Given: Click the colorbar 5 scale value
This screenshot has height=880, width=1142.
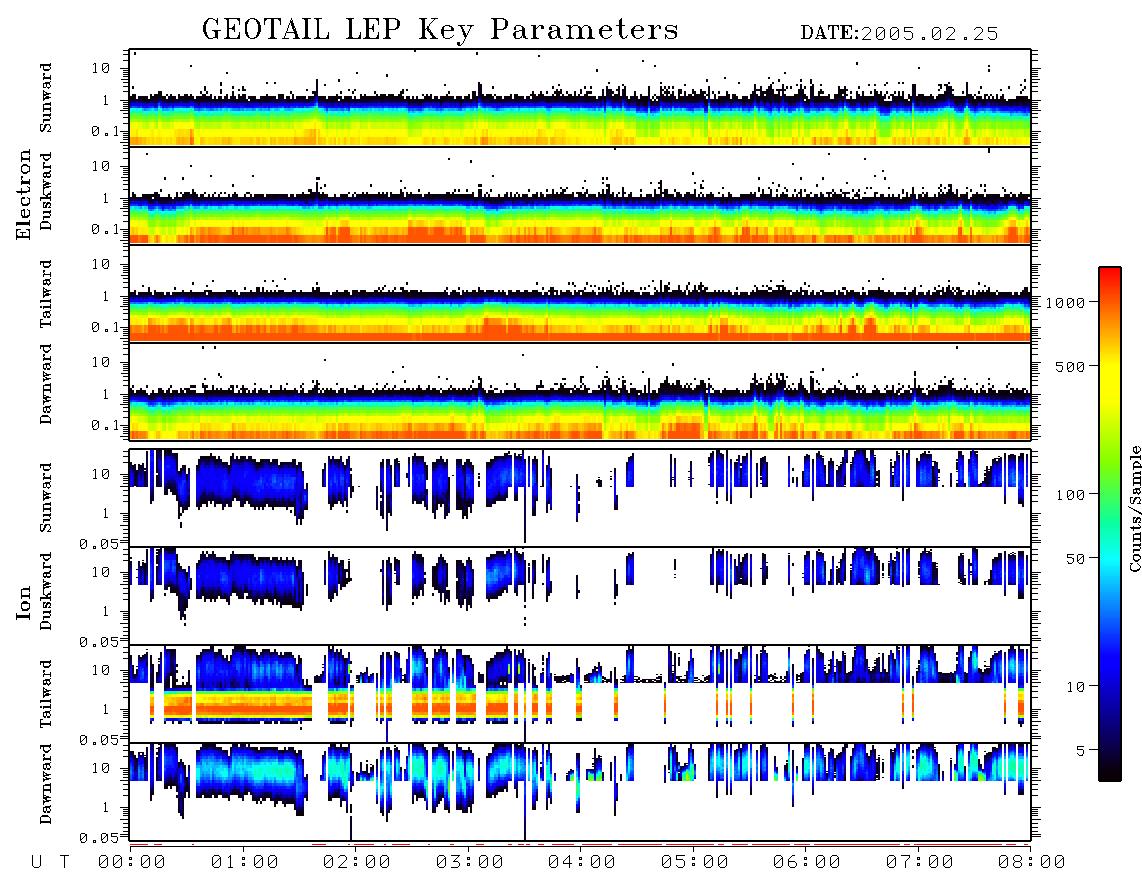Looking at the screenshot, I should pyautogui.click(x=1081, y=750).
